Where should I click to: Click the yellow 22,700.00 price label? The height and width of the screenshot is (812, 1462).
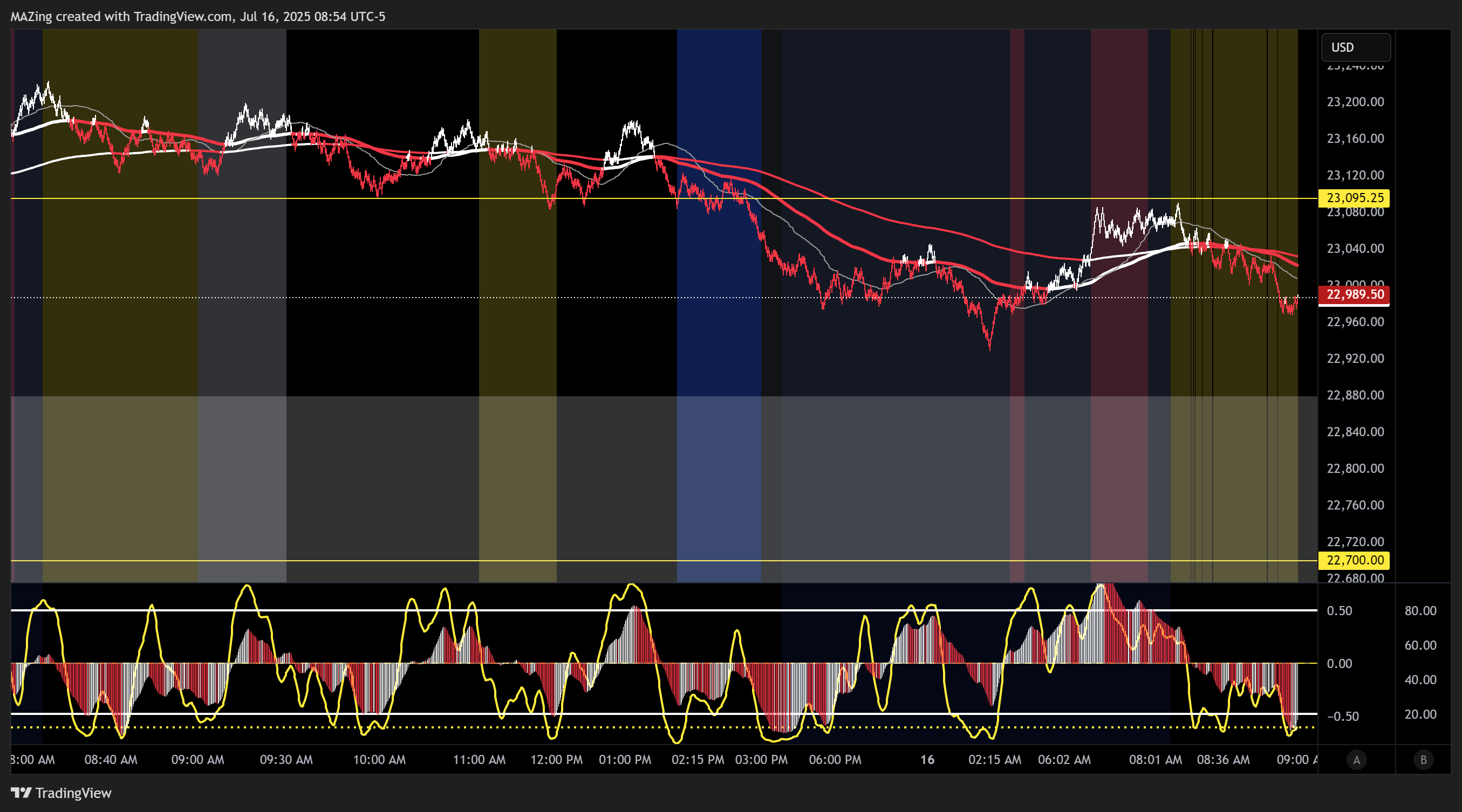coord(1354,560)
